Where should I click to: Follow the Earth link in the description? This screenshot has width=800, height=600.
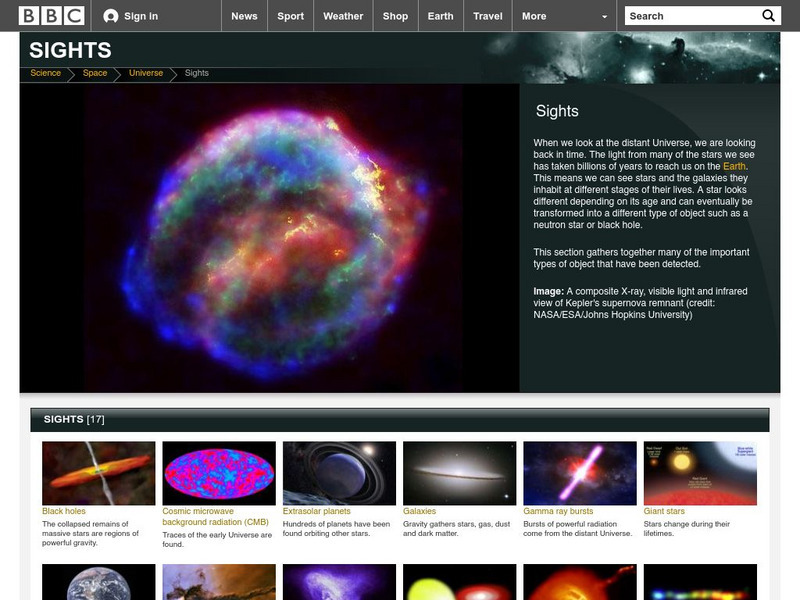pos(734,166)
